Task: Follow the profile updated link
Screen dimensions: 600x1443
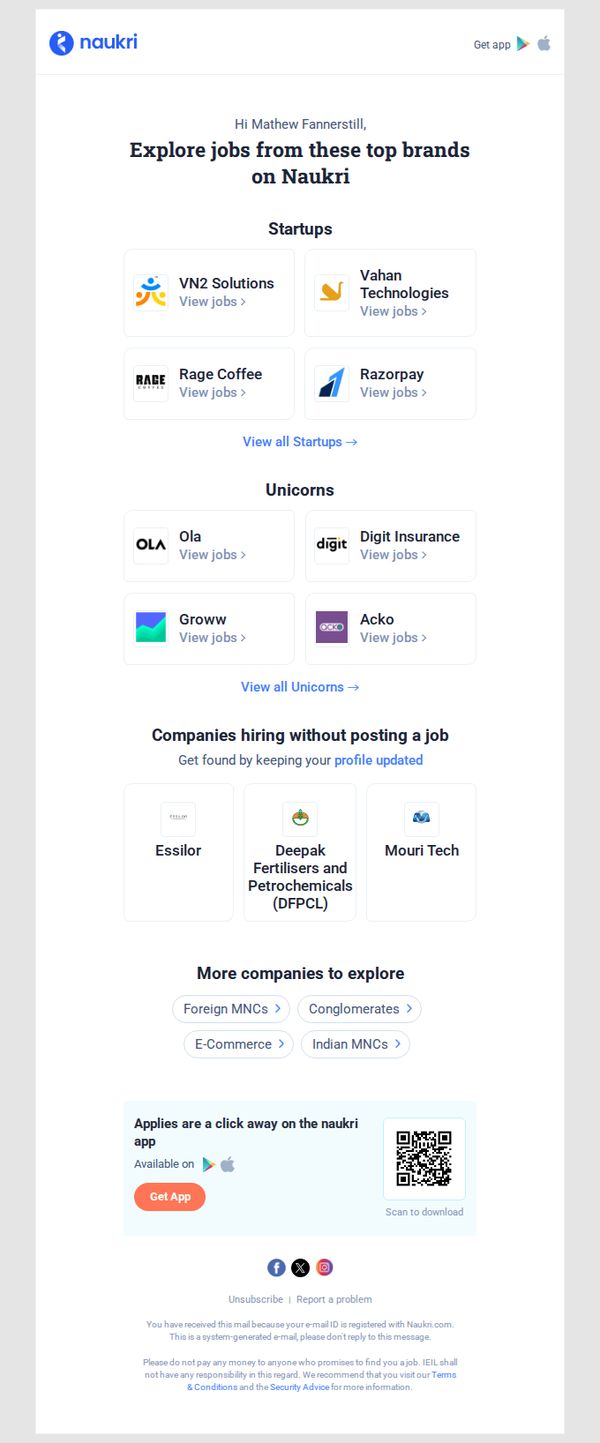Action: coord(378,760)
